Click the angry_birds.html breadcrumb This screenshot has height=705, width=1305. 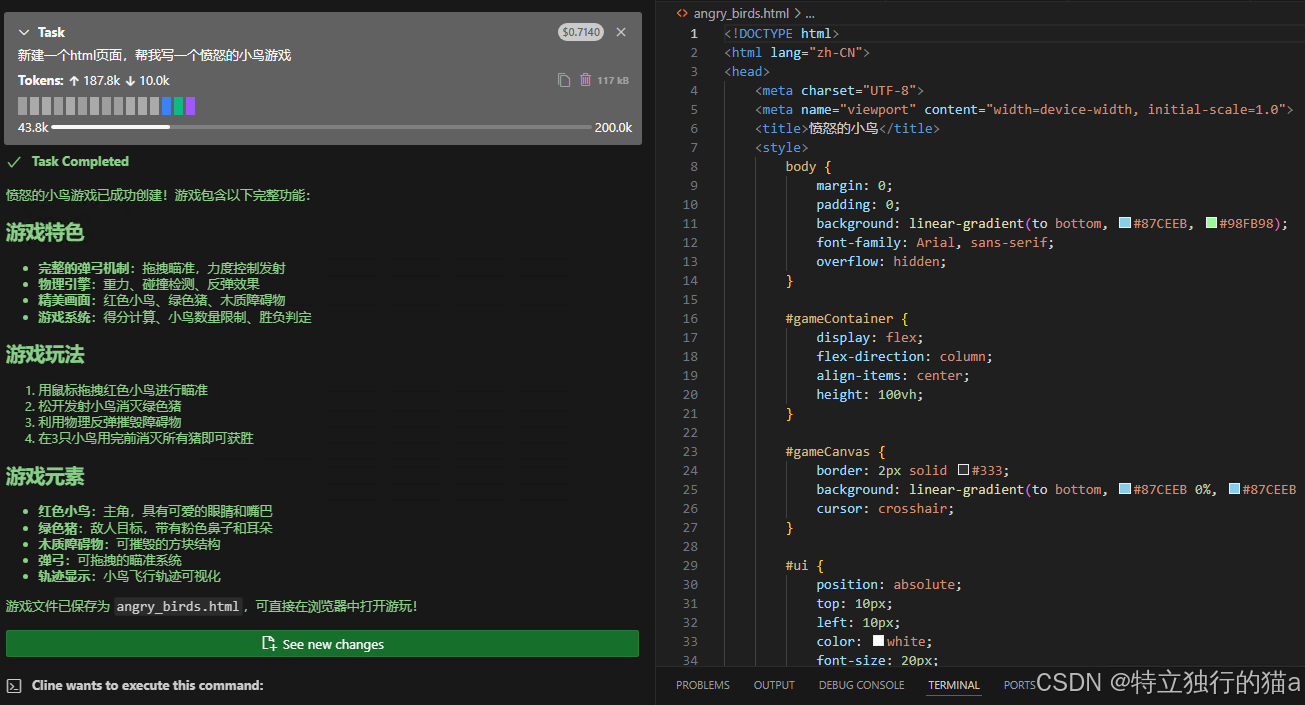[x=741, y=13]
